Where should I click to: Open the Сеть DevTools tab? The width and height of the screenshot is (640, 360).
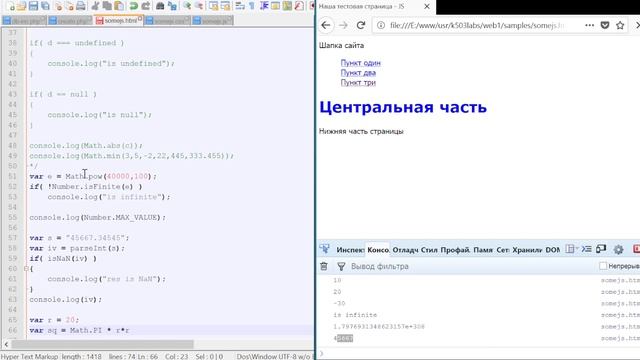pyautogui.click(x=502, y=250)
